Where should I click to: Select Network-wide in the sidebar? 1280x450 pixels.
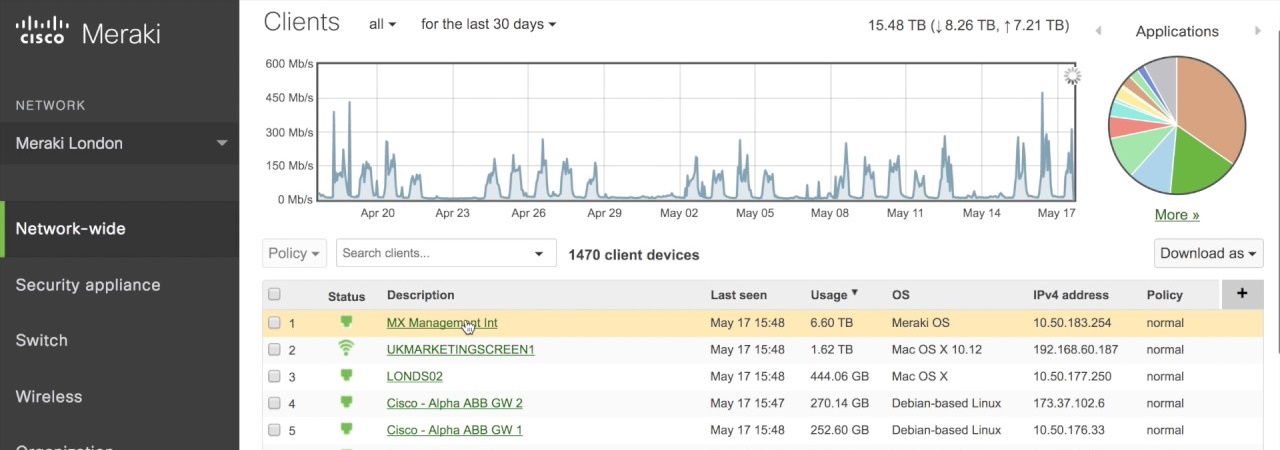coord(120,229)
